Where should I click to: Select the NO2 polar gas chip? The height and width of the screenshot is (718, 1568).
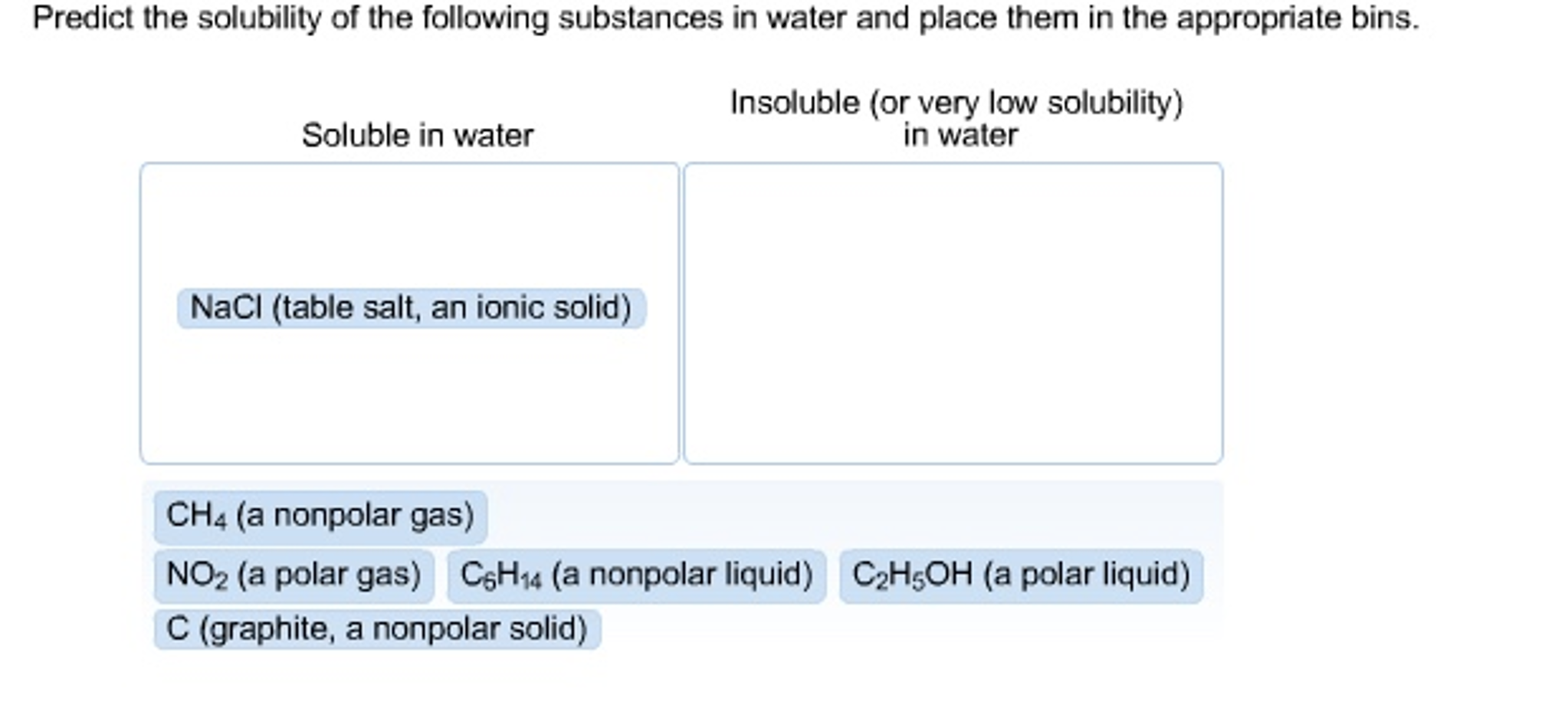pos(295,572)
